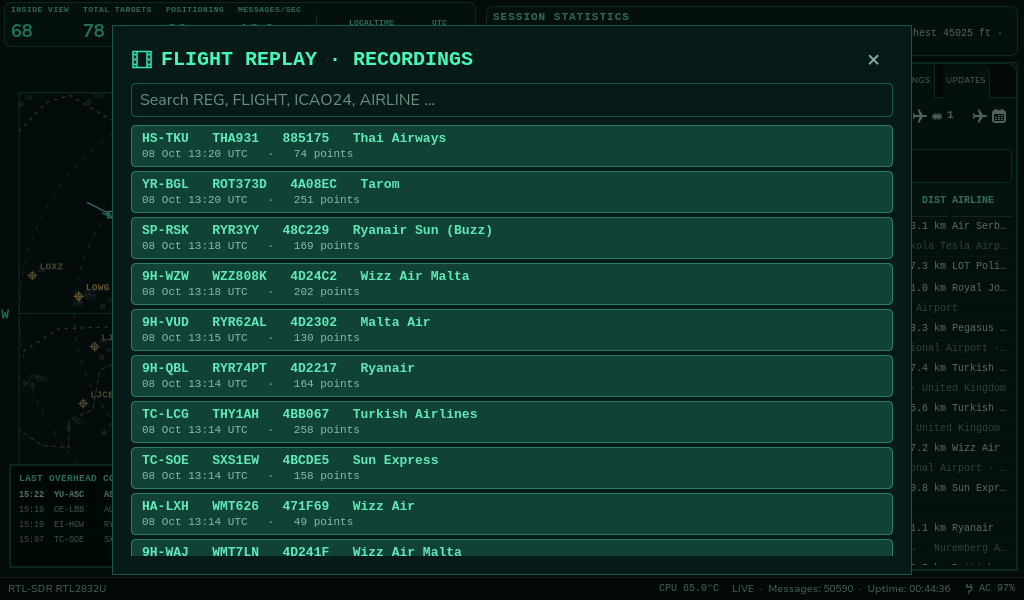
Task: Open the SP-RSK Ryanair Sun (Buzz) recording
Action: (511, 238)
